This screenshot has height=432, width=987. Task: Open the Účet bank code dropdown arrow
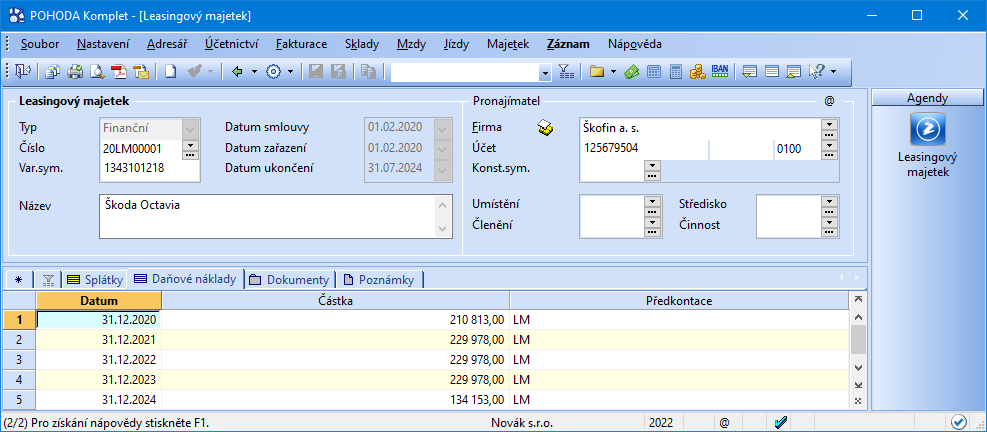click(x=830, y=145)
